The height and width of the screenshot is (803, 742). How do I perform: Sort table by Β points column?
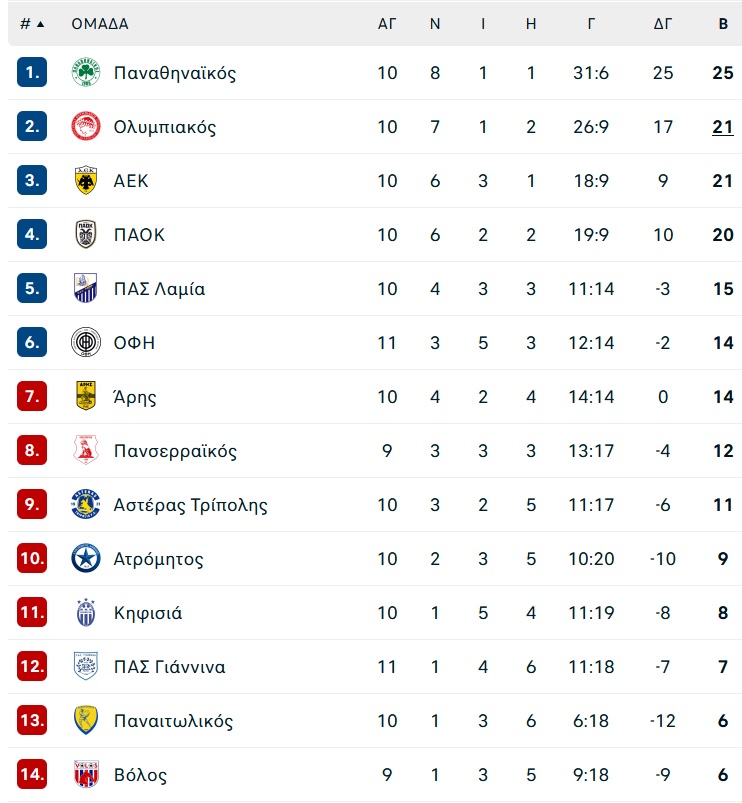click(x=723, y=24)
